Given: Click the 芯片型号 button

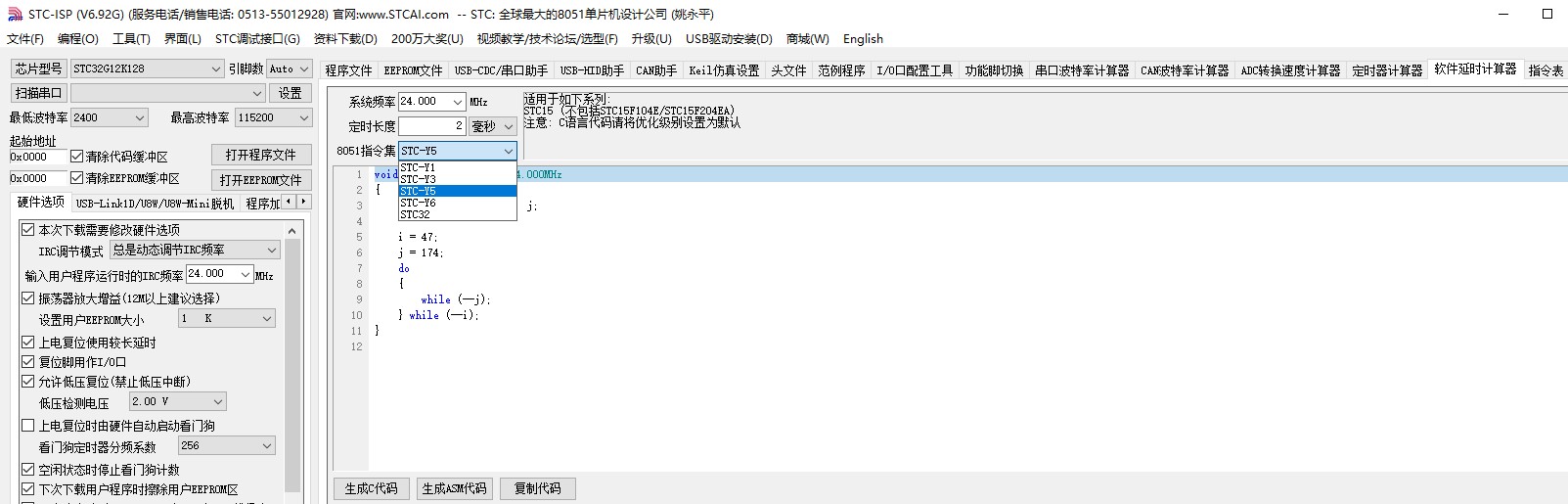Looking at the screenshot, I should pyautogui.click(x=38, y=69).
